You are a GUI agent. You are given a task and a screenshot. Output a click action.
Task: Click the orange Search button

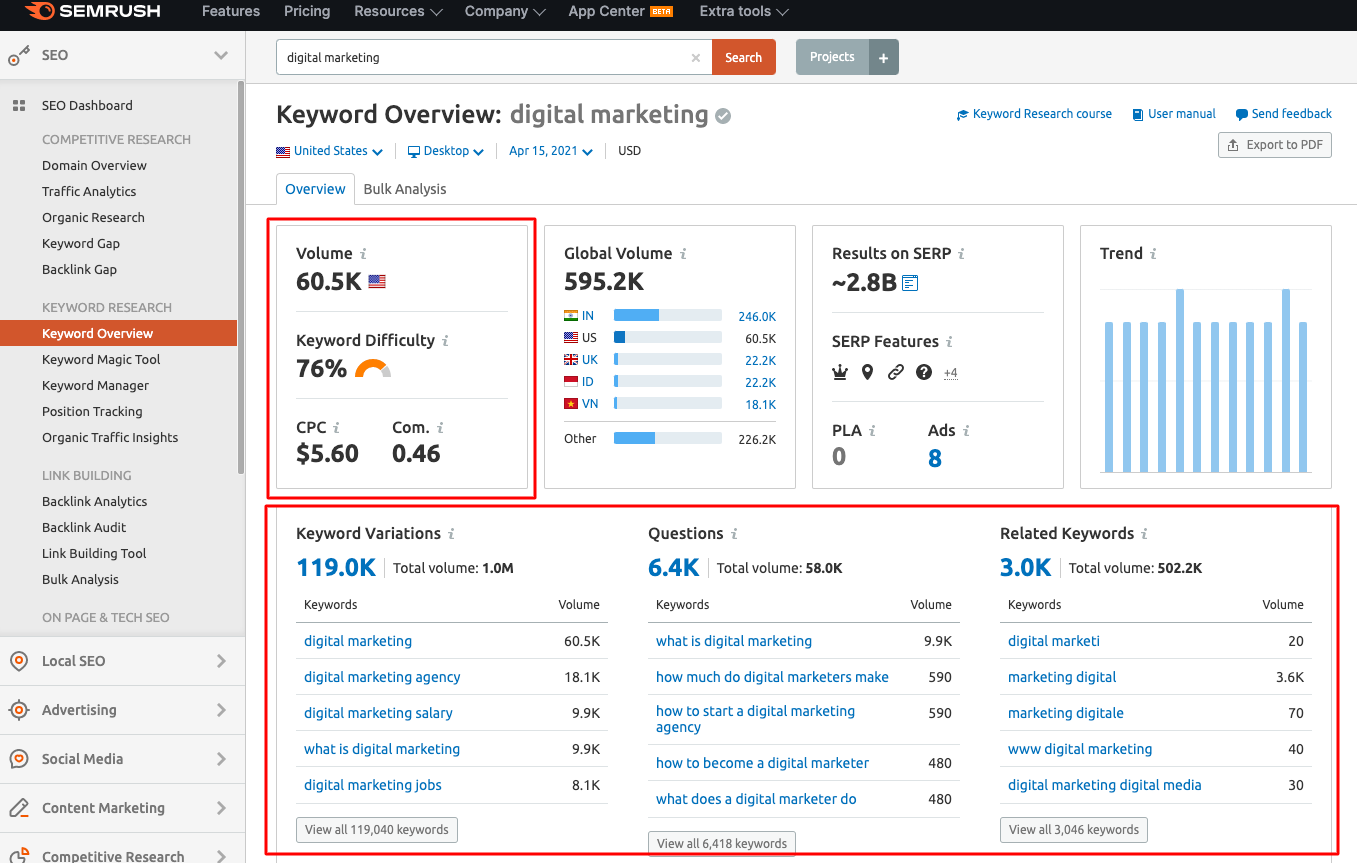click(x=743, y=58)
